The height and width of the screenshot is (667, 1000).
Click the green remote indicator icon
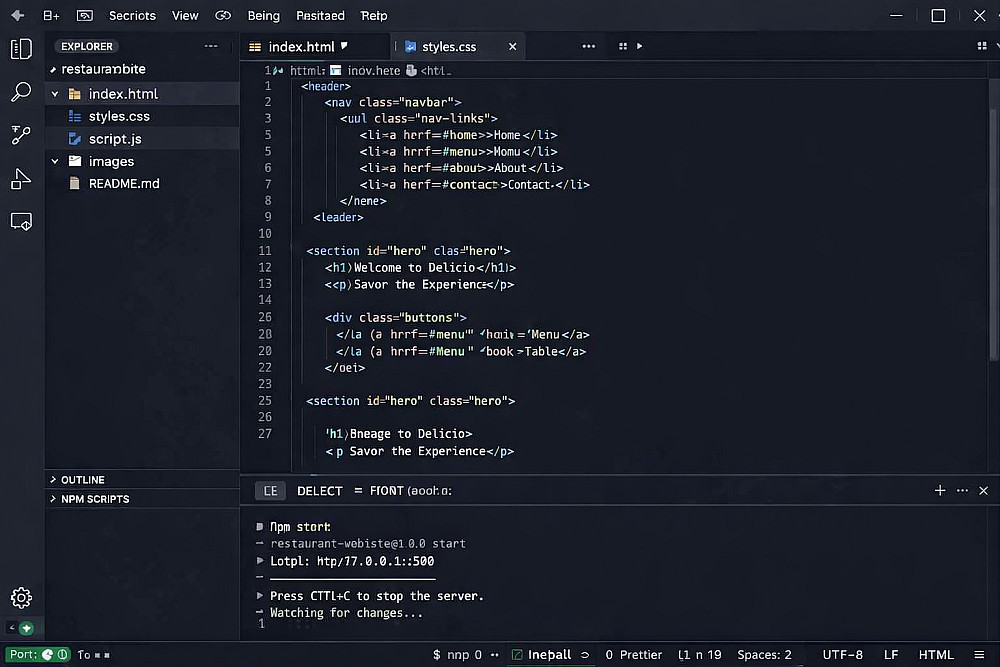[x=26, y=628]
